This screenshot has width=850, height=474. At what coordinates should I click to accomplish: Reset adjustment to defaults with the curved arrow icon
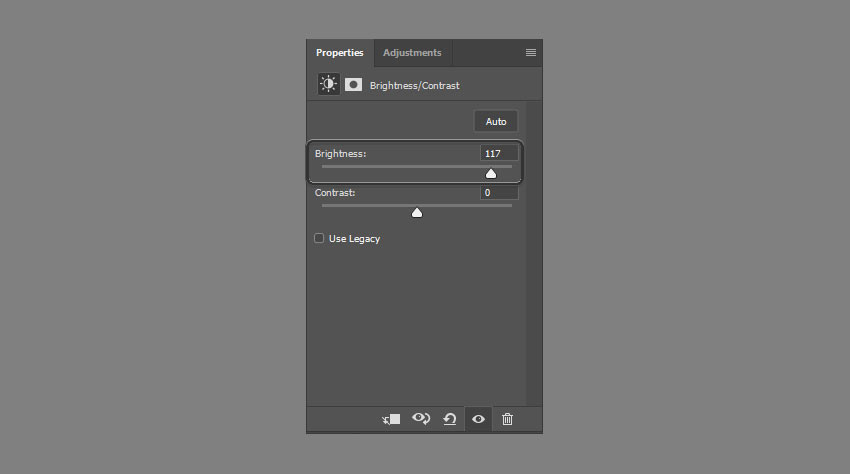(450, 419)
